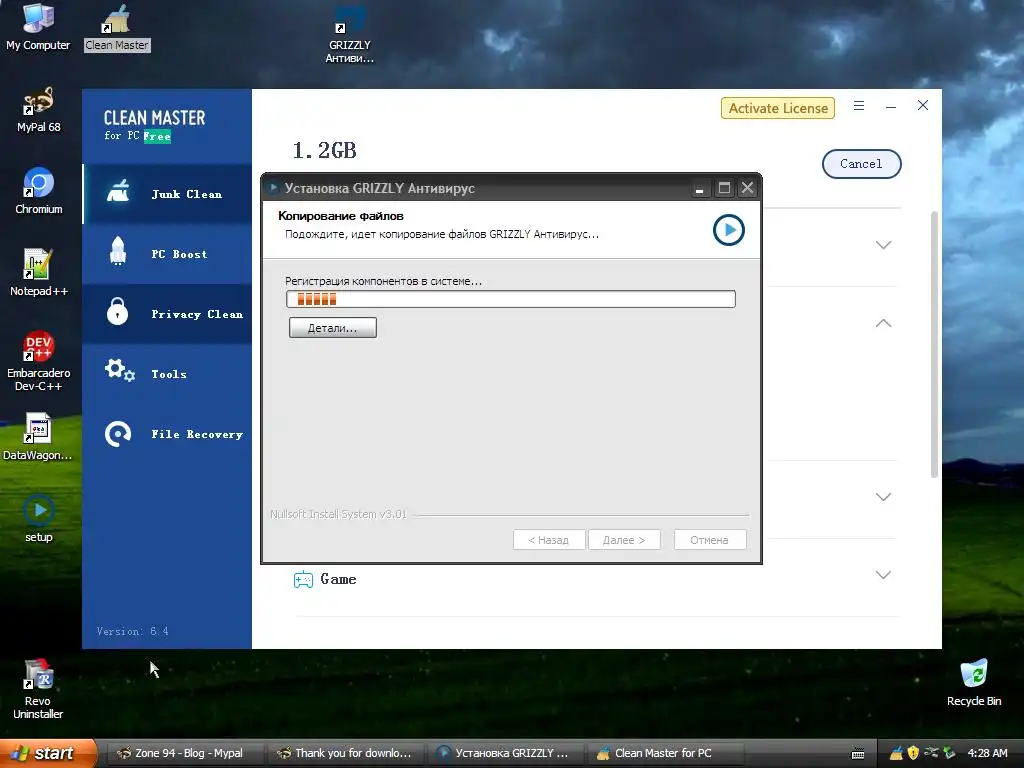Viewport: 1024px width, 768px height.
Task: Click the Clean Master broom tray icon
Action: pyautogui.click(x=896, y=753)
